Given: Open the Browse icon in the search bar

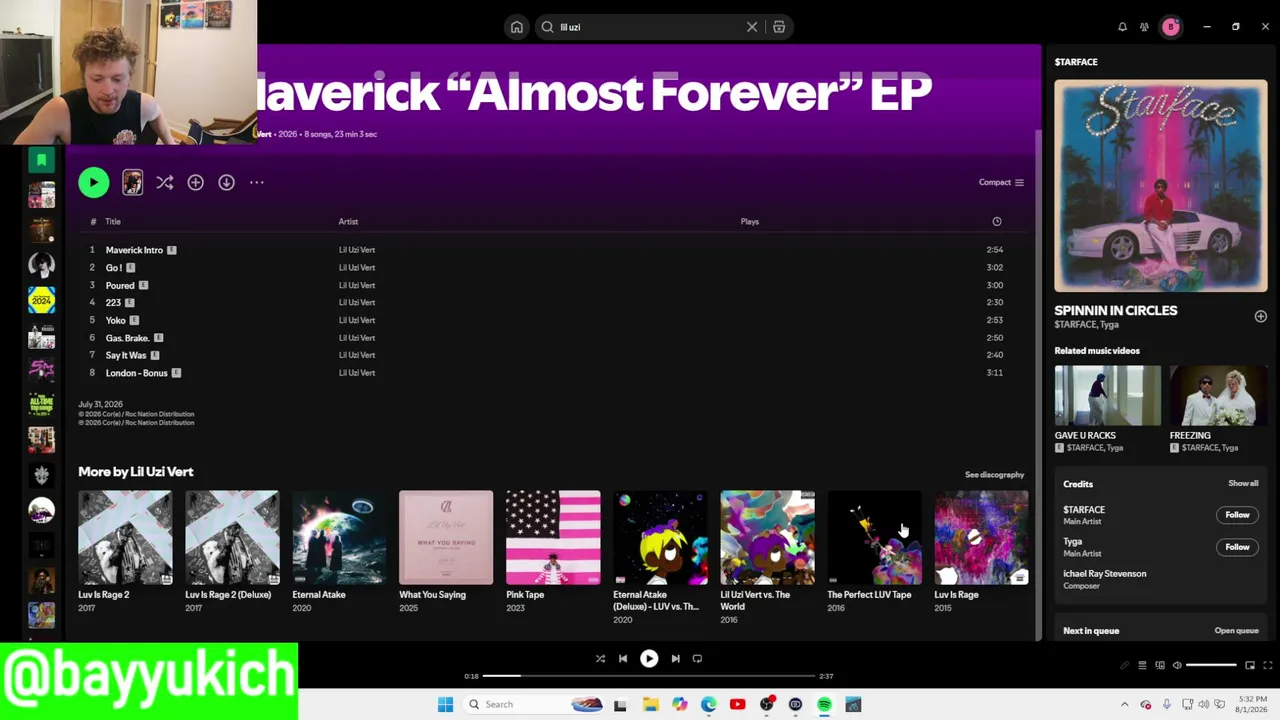Looking at the screenshot, I should click(x=779, y=27).
